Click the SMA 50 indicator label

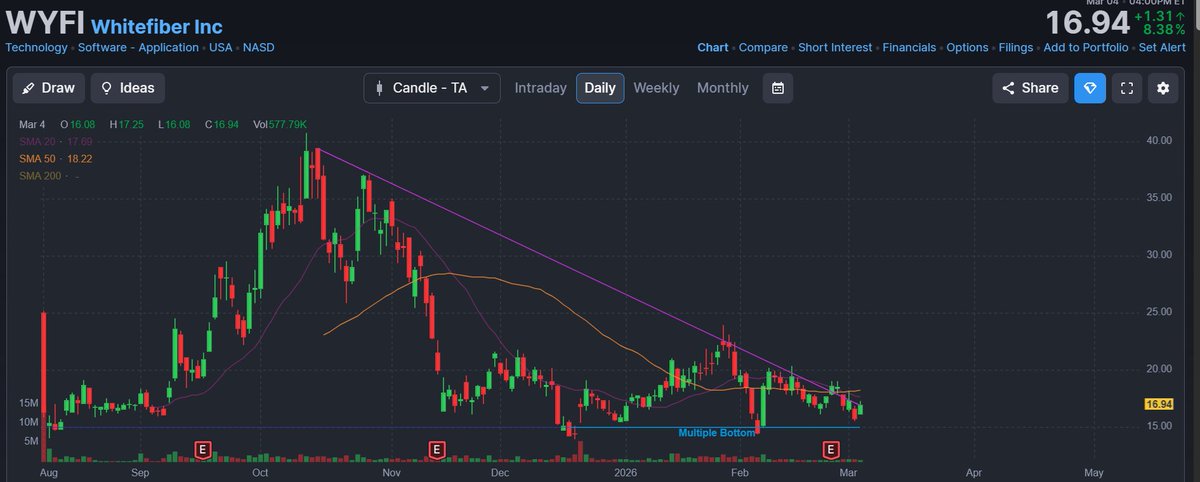pyautogui.click(x=55, y=159)
